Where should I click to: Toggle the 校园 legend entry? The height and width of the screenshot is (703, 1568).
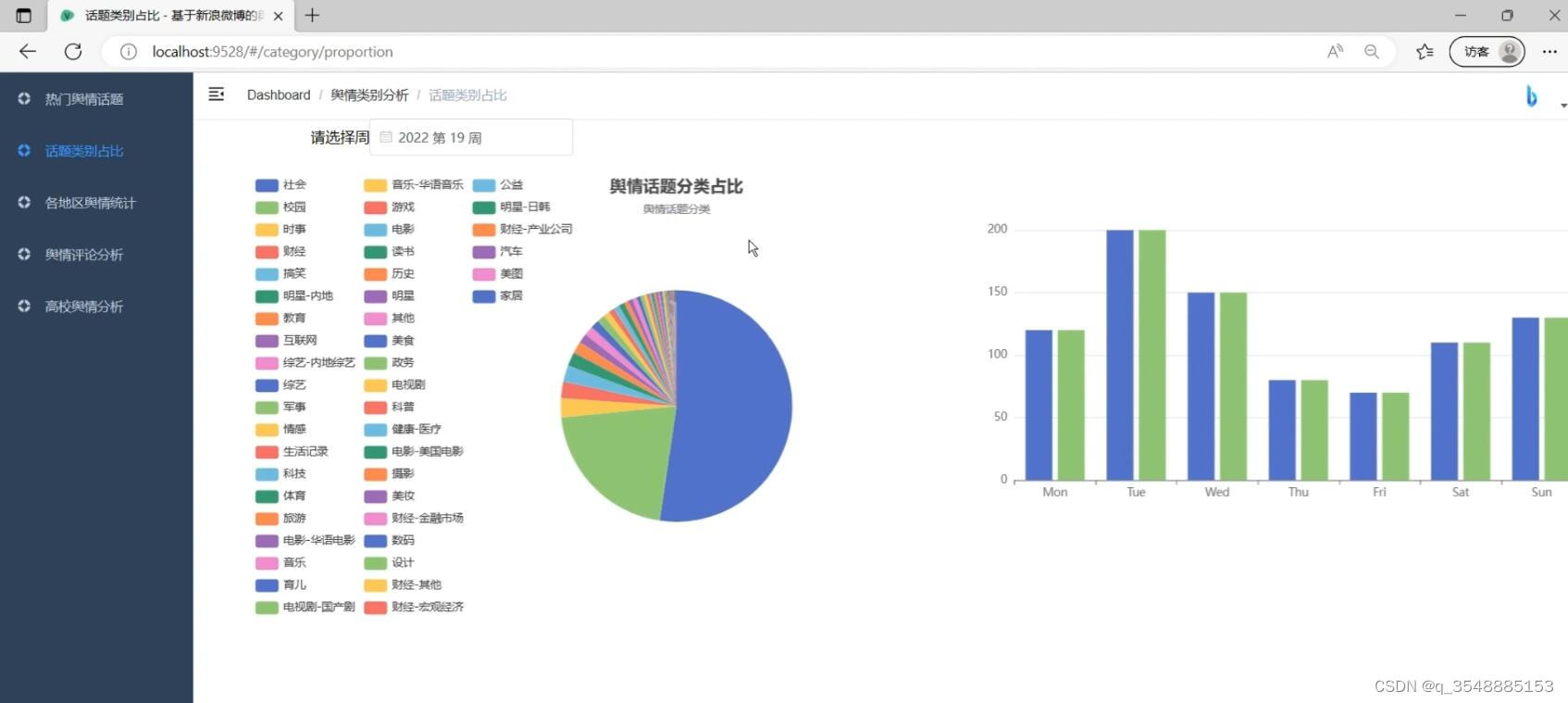[280, 207]
